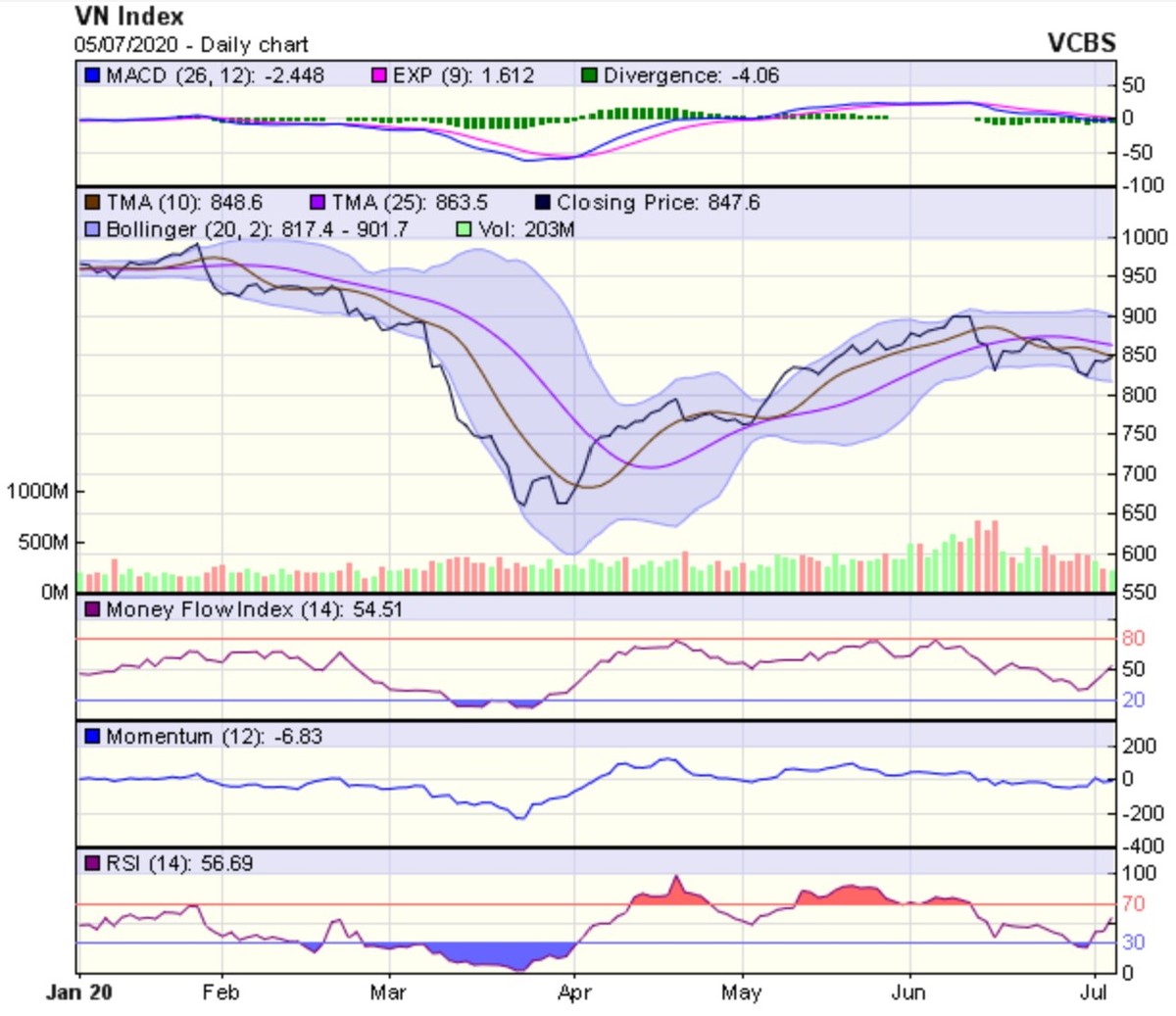Image resolution: width=1176 pixels, height=1016 pixels.
Task: Select the light green Vol legend square
Action: (465, 229)
